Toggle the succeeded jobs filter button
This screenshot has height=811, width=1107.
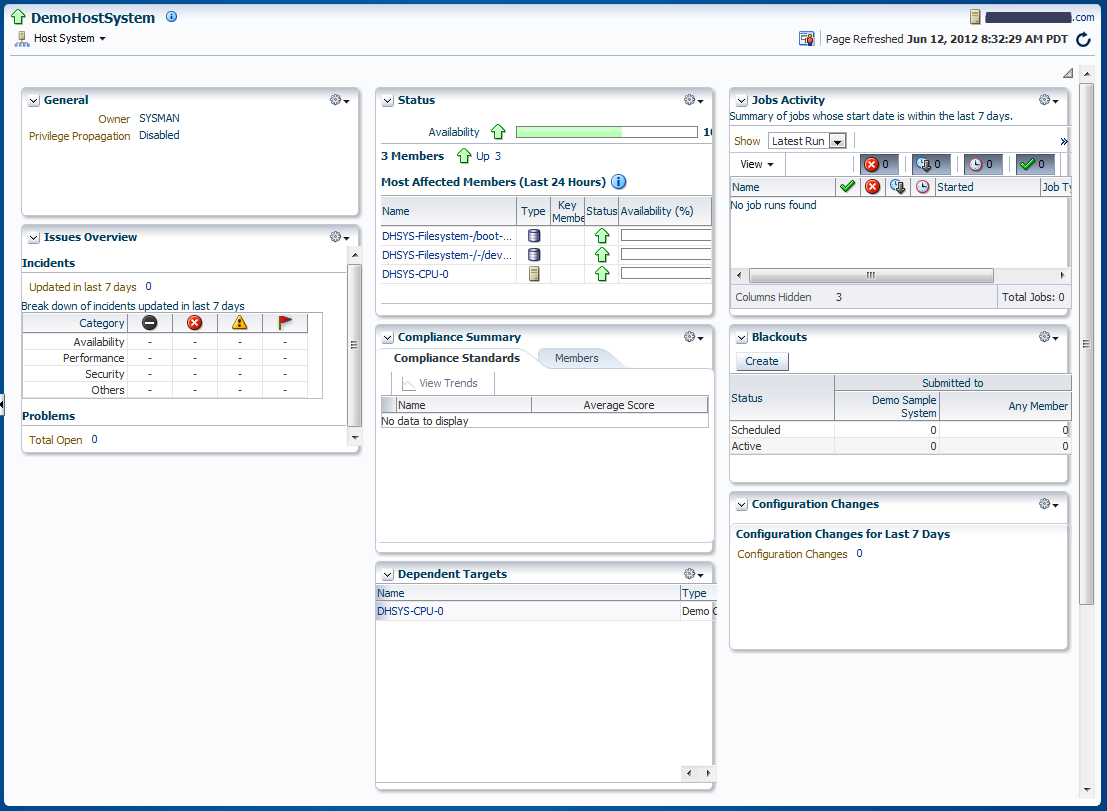pyautogui.click(x=1035, y=164)
